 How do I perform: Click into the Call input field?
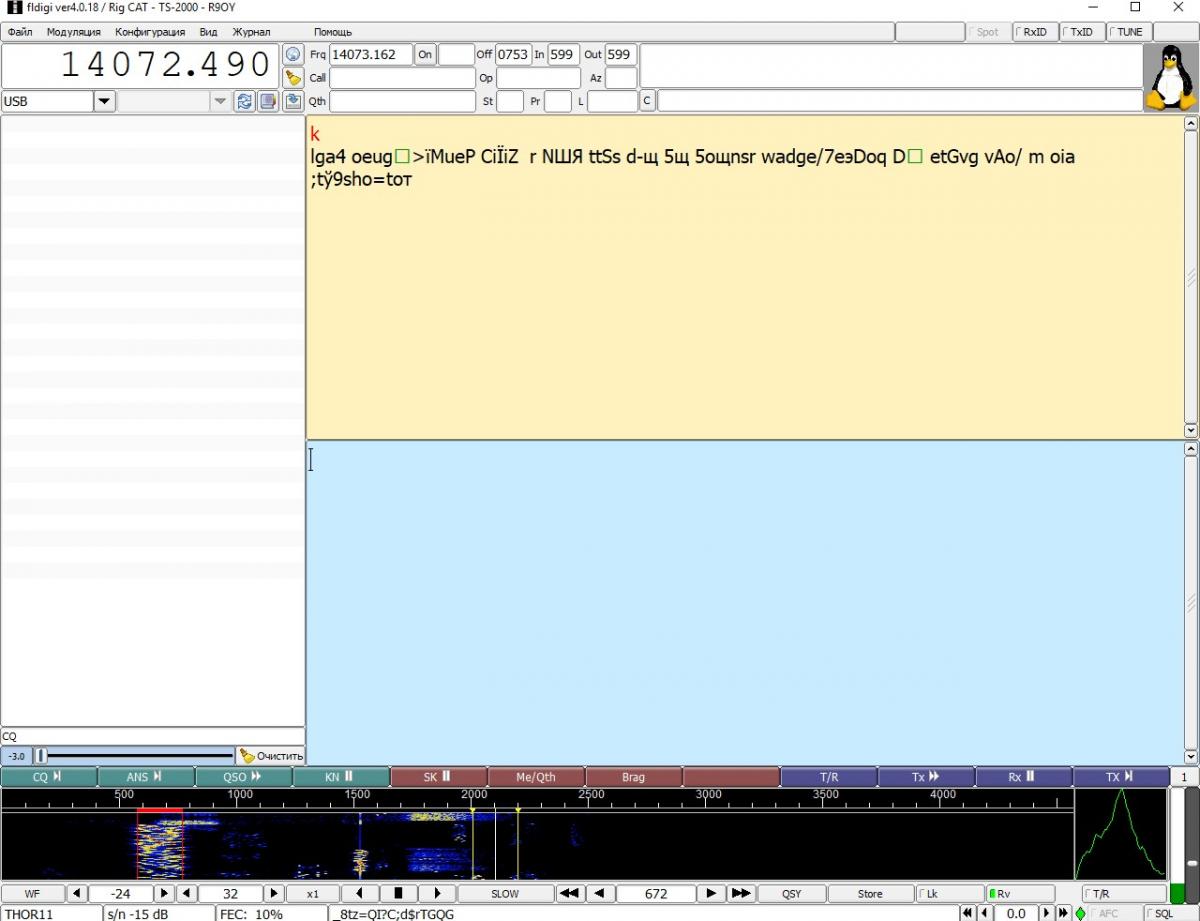402,78
